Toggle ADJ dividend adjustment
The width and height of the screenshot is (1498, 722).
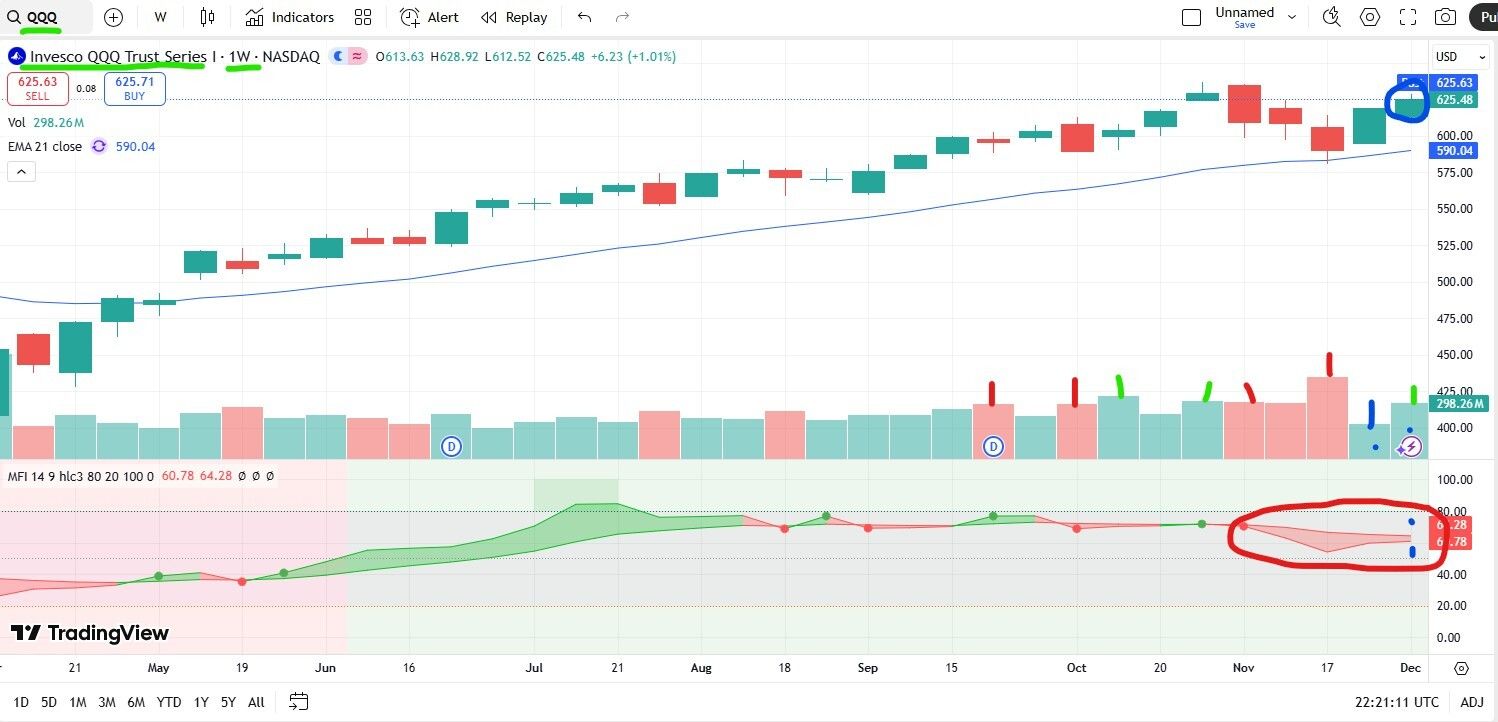click(1471, 702)
